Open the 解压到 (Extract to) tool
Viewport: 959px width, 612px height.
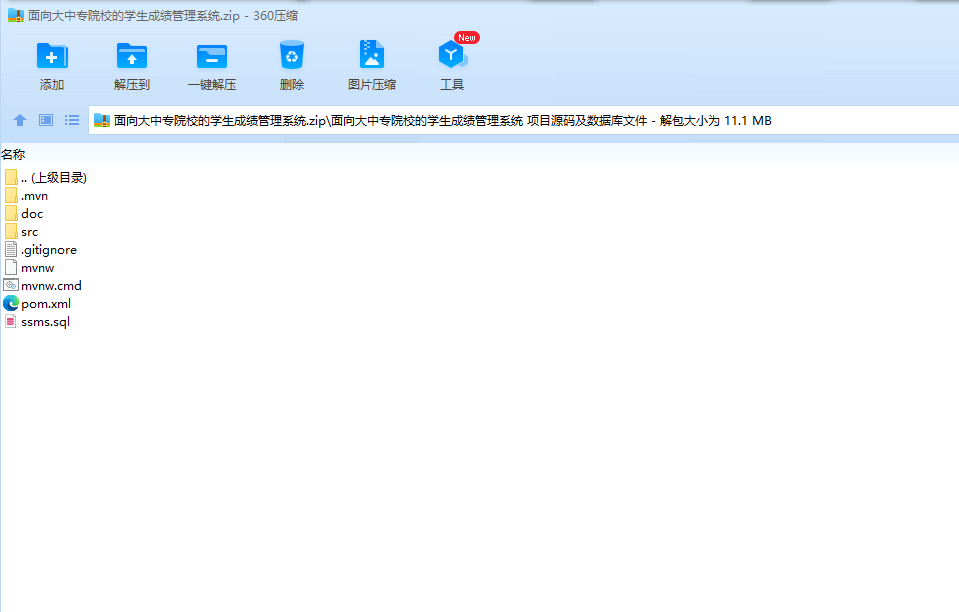pos(131,66)
